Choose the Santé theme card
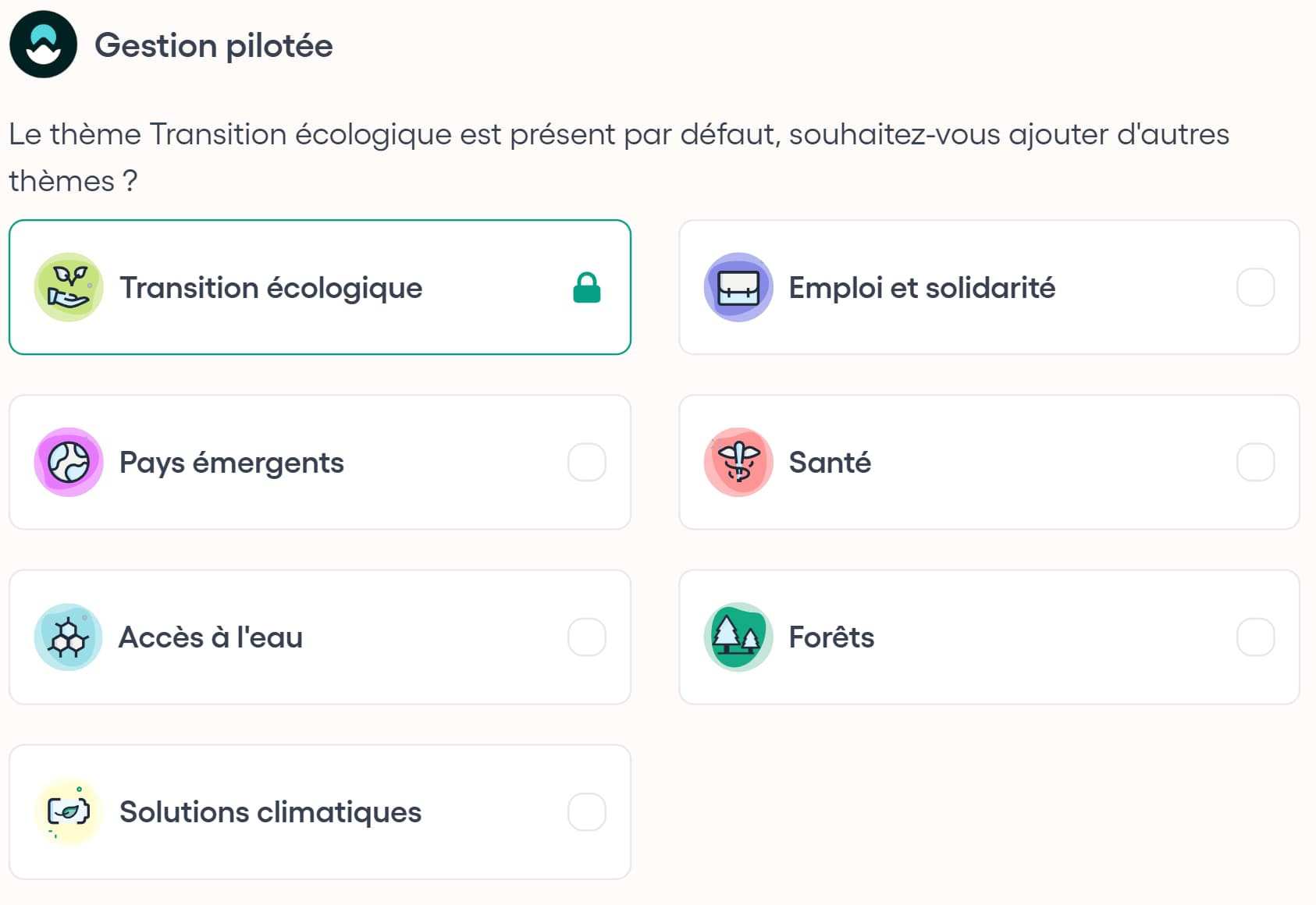The width and height of the screenshot is (1316, 905). click(x=990, y=462)
